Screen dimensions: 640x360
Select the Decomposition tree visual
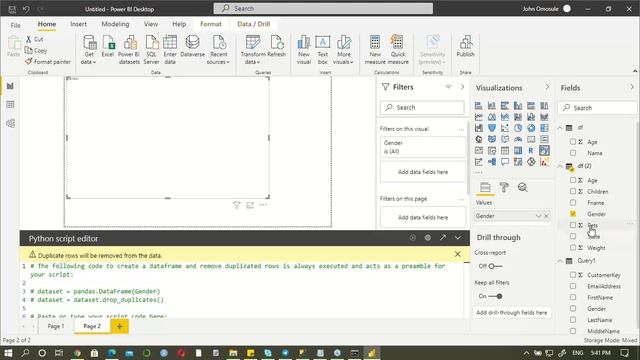(492, 162)
